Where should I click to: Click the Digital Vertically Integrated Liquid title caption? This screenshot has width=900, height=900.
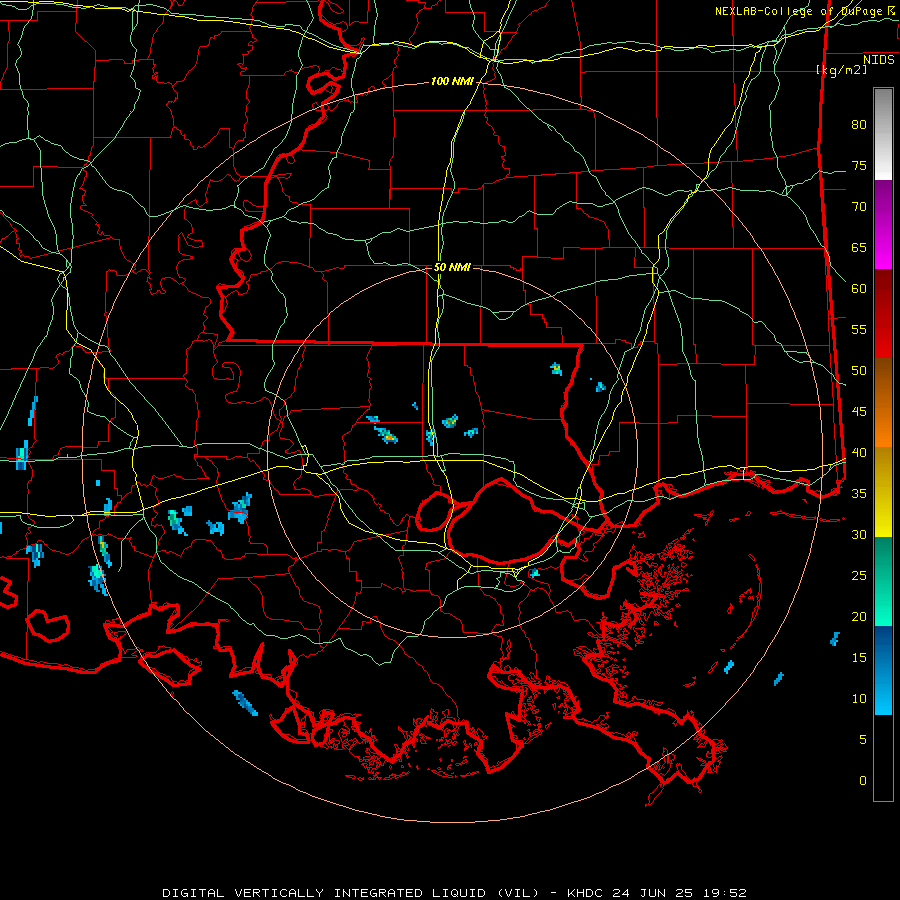click(454, 893)
